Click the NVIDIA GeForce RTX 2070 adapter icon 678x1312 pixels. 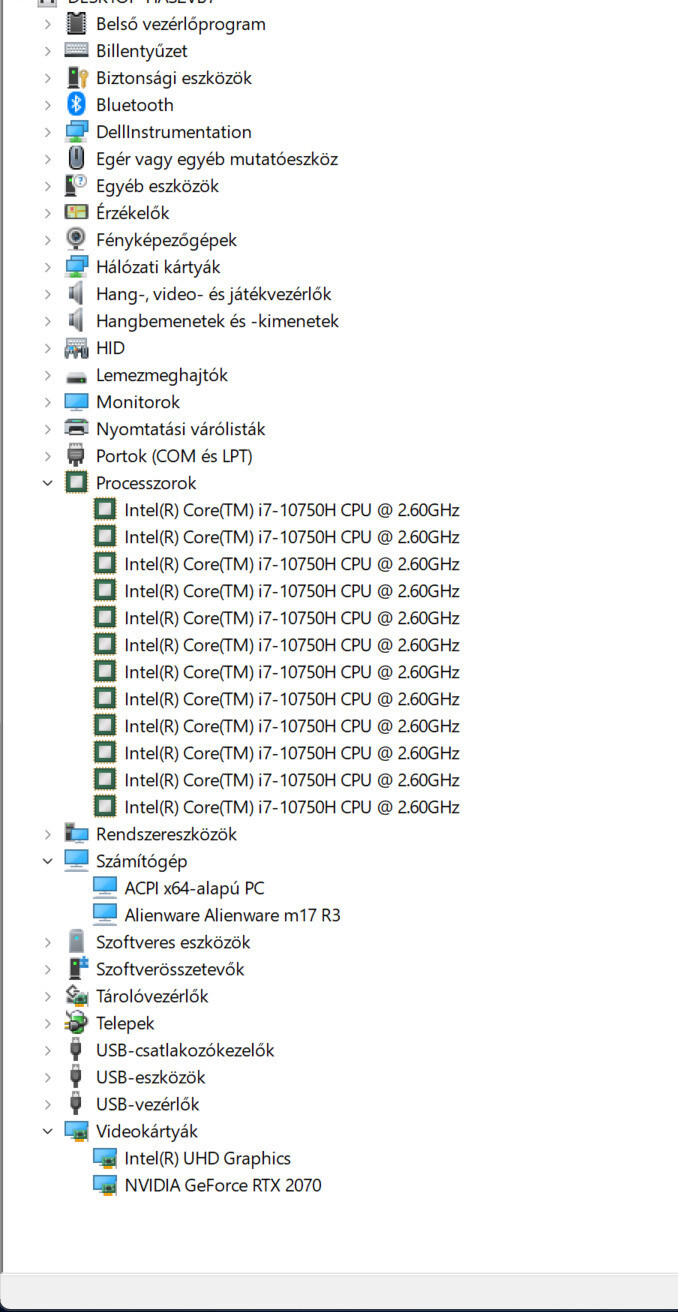[x=105, y=1185]
